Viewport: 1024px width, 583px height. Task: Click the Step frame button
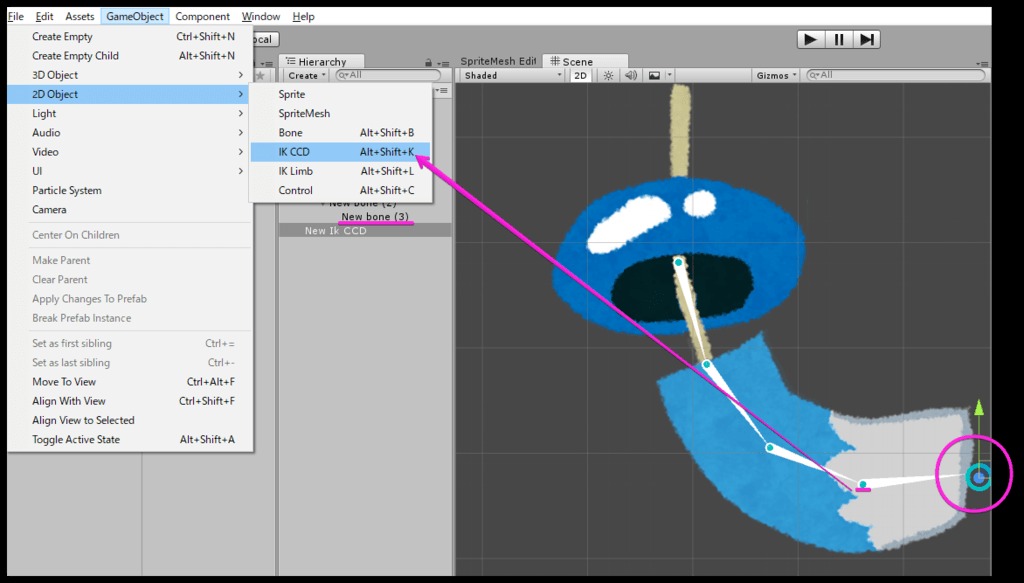pyautogui.click(x=867, y=39)
